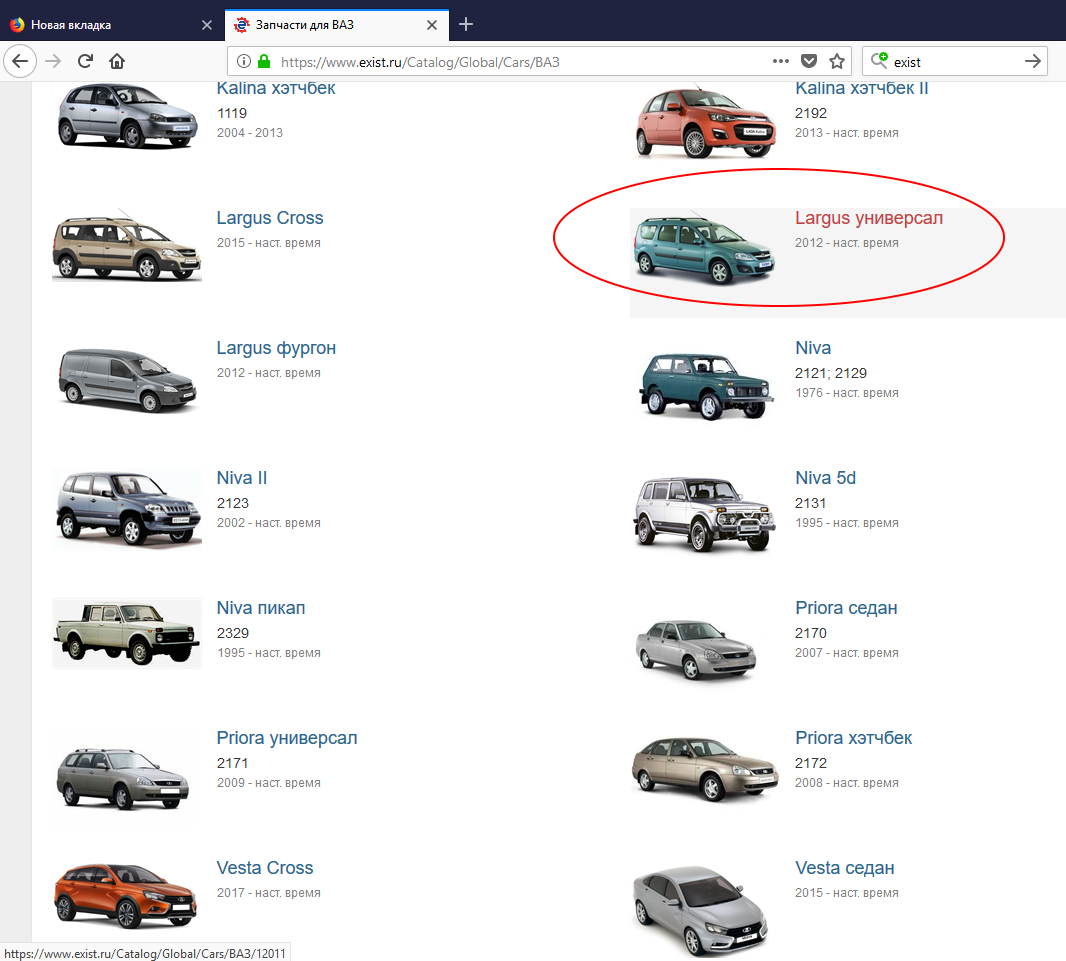
Task: Click the gray Largus фургон van image
Action: [128, 379]
